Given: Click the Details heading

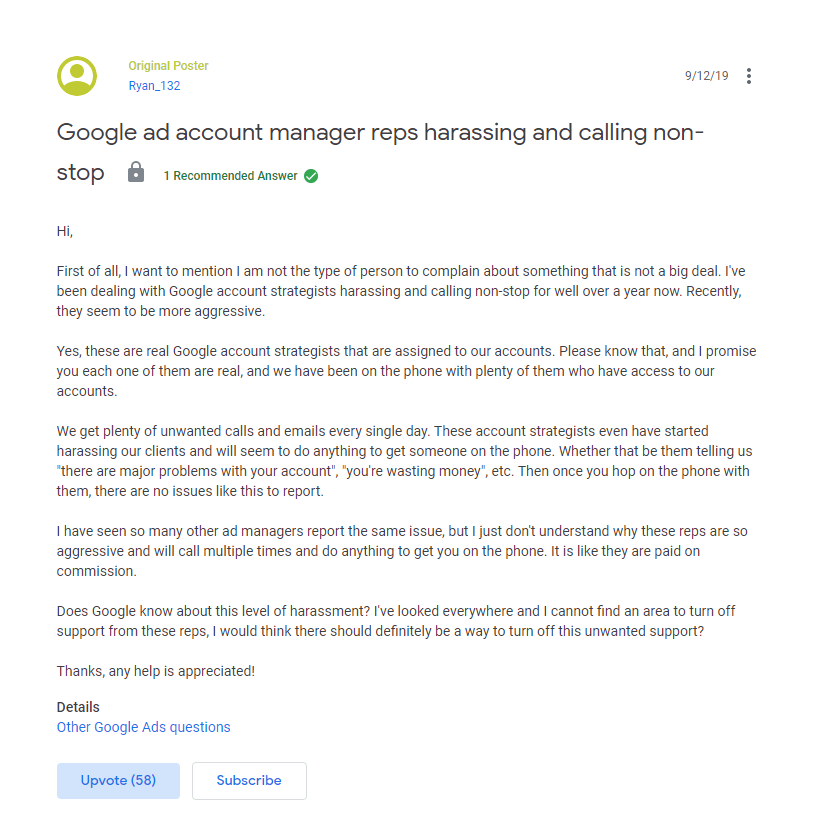Looking at the screenshot, I should (78, 707).
